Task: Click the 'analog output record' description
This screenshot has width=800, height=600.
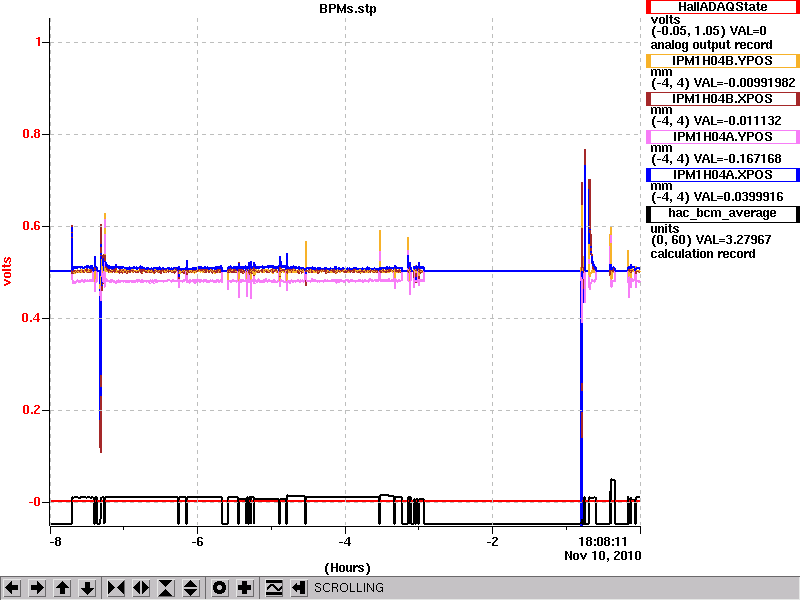Action: [x=711, y=45]
